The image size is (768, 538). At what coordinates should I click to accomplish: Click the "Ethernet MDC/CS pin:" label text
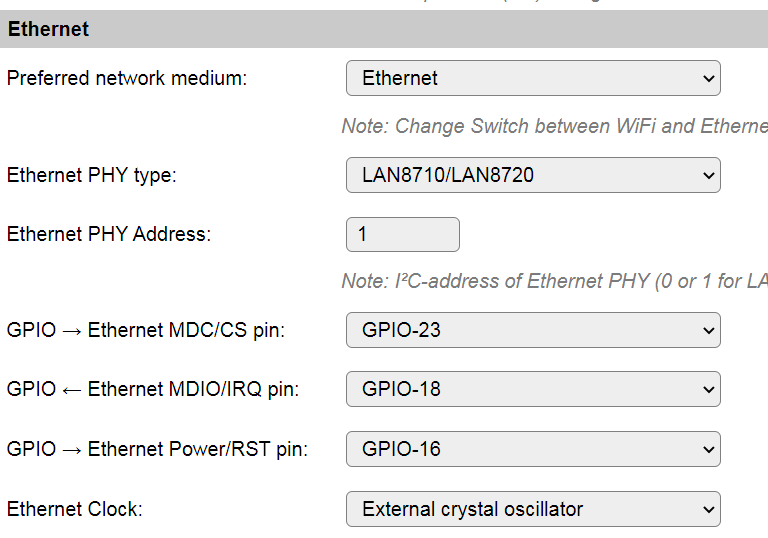(x=186, y=330)
